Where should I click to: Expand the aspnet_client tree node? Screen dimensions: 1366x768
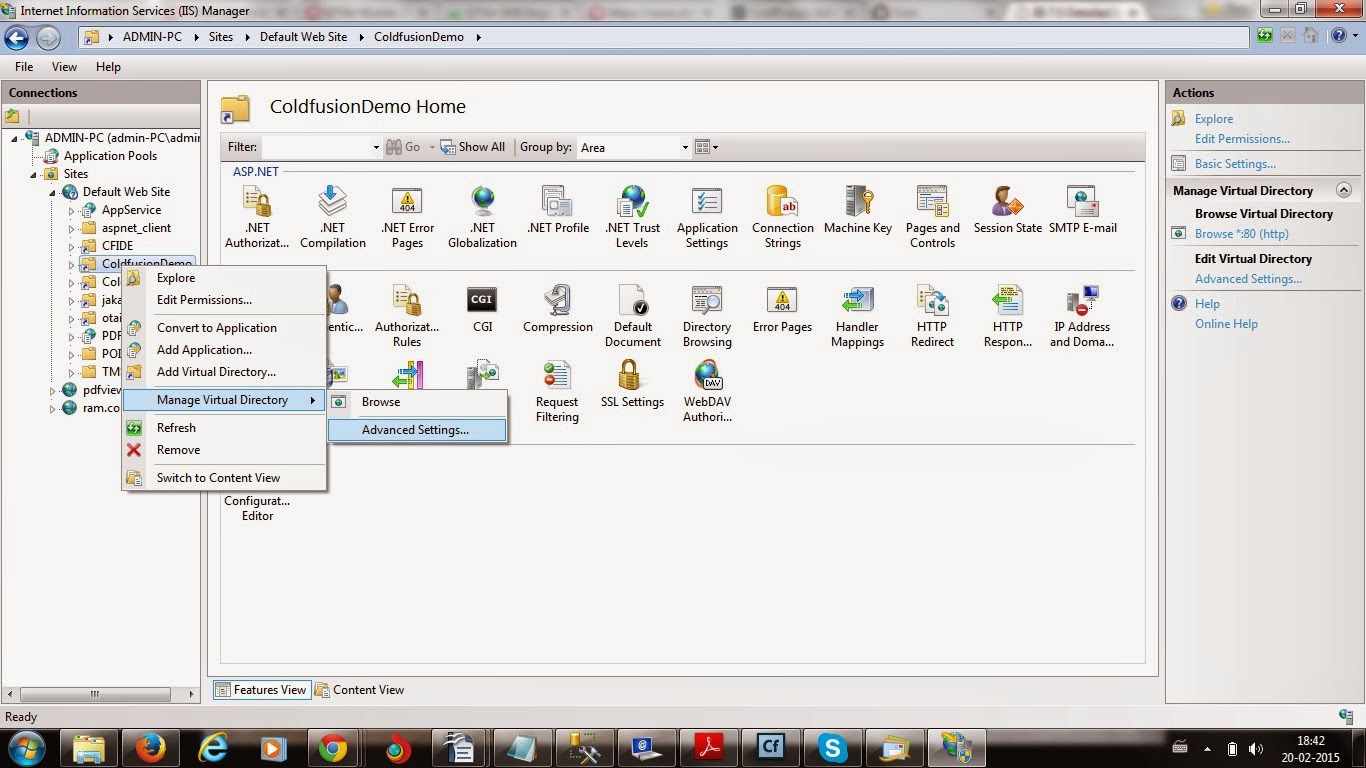coord(72,229)
